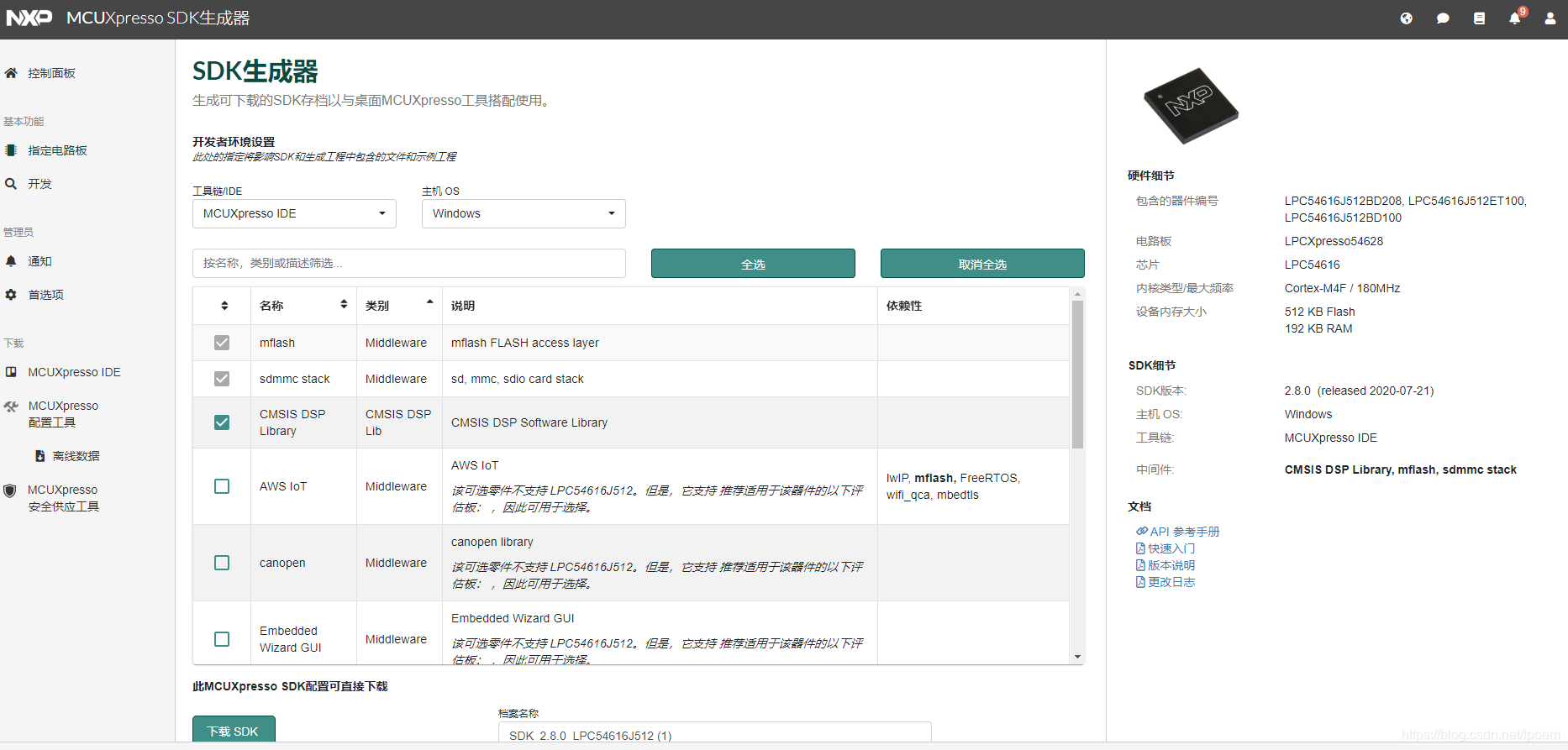Click the search icon beside 开发
This screenshot has height=750, width=1568.
pyautogui.click(x=11, y=184)
